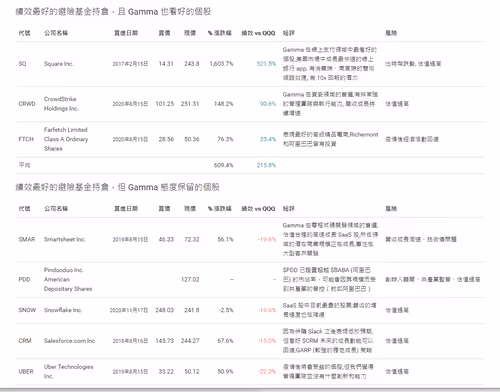The height and width of the screenshot is (392, 500).
Task: Click the Smartsheet Inc. company name
Action: [65, 239]
